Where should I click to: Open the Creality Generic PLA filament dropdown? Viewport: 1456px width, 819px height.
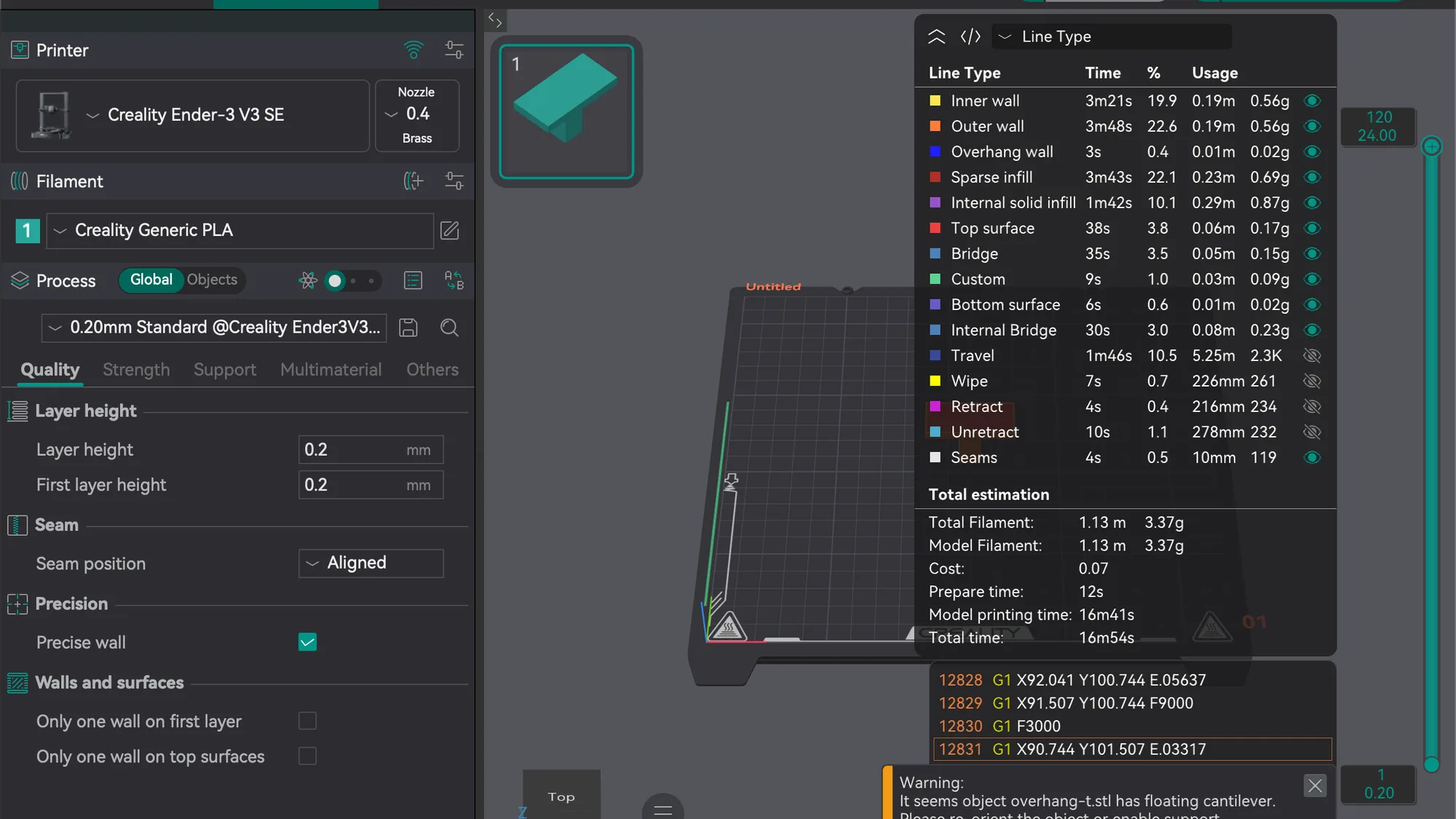pos(240,231)
